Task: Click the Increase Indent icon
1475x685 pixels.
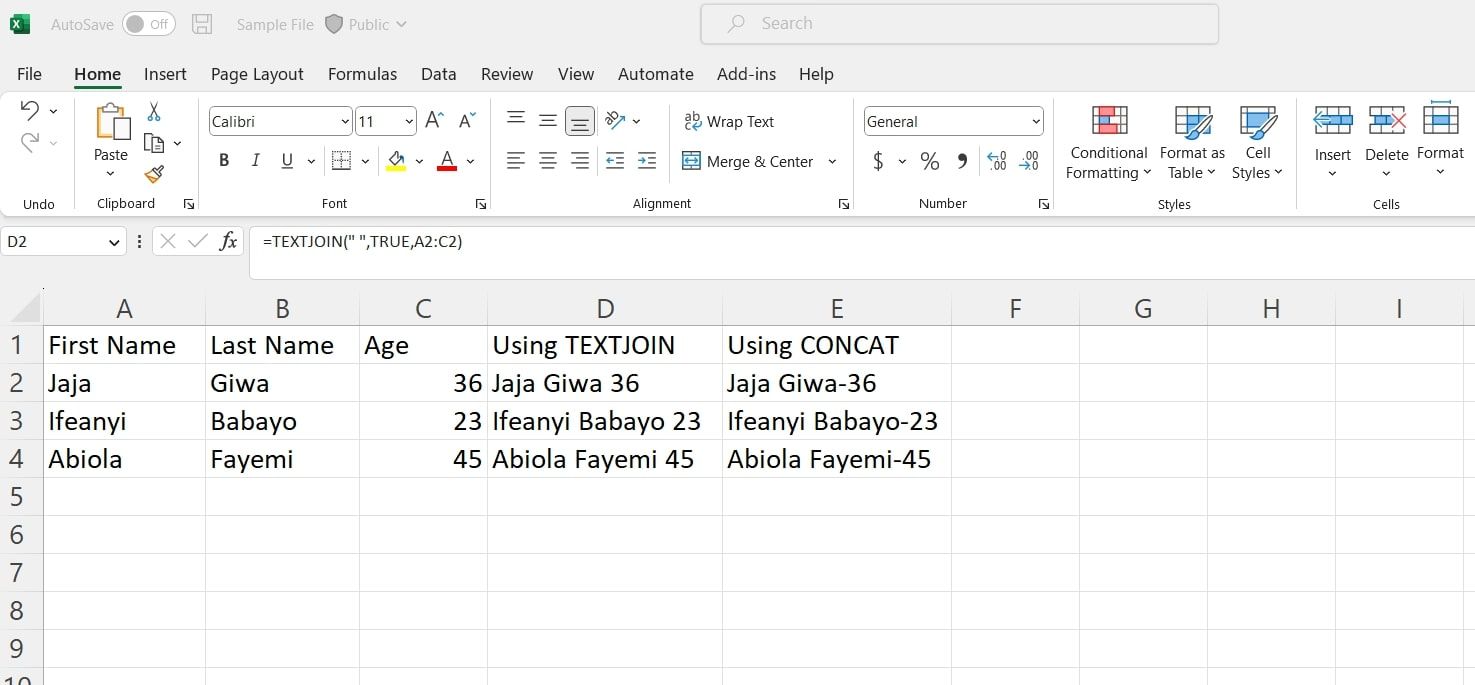Action: (x=647, y=160)
